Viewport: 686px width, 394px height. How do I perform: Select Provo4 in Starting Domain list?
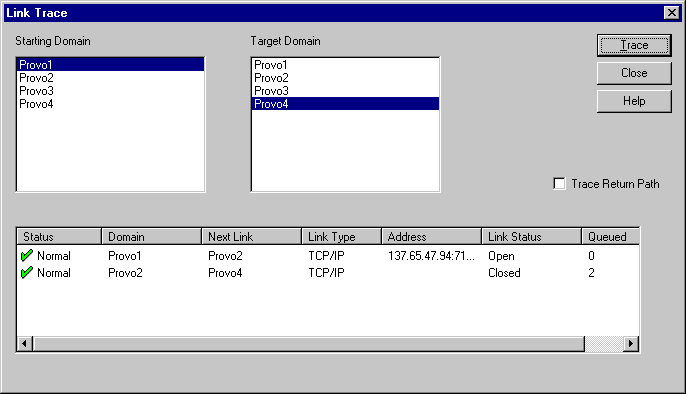(x=110, y=104)
